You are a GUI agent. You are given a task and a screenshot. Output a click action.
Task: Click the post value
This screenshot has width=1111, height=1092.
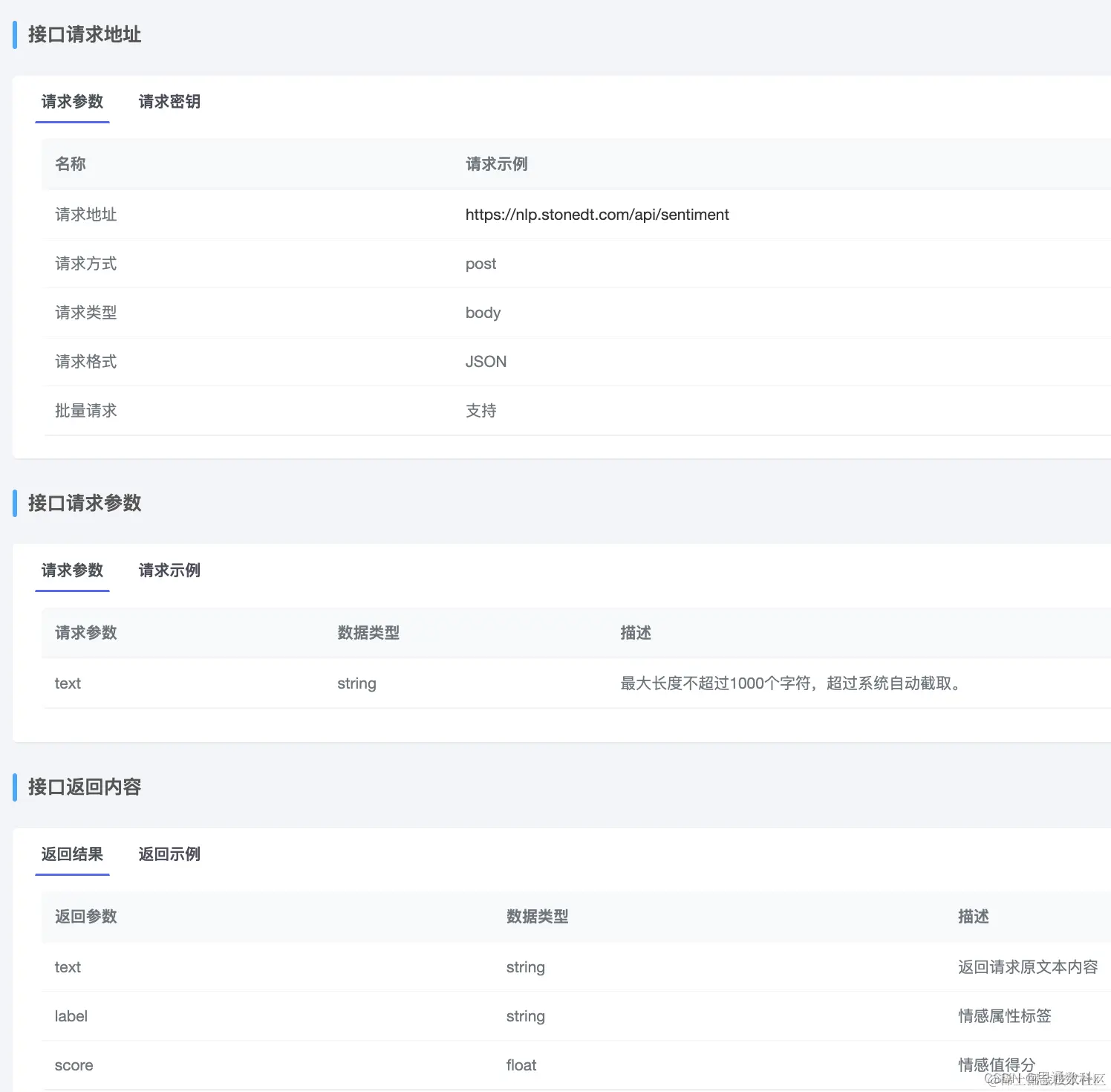[x=480, y=264]
